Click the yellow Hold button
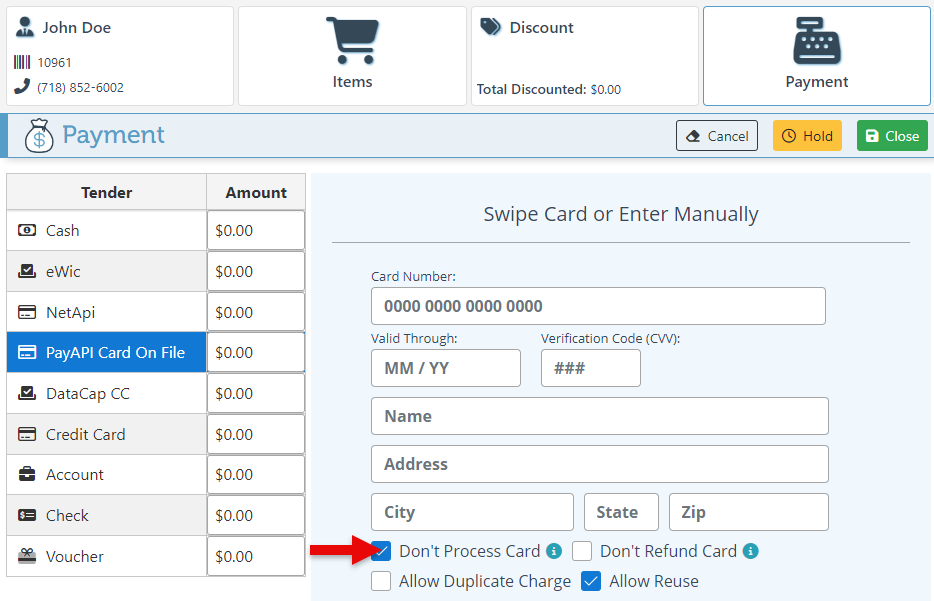The width and height of the screenshot is (934, 601). [807, 136]
